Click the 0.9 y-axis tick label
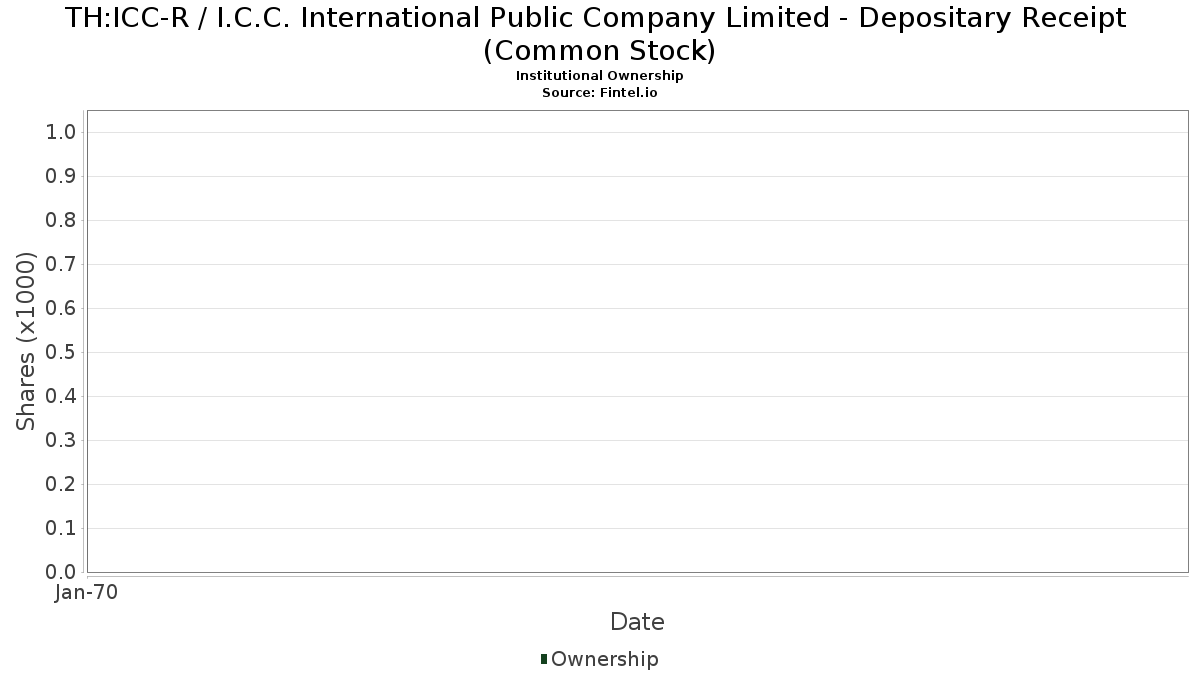Viewport: 1200px width, 675px height. pos(62,177)
